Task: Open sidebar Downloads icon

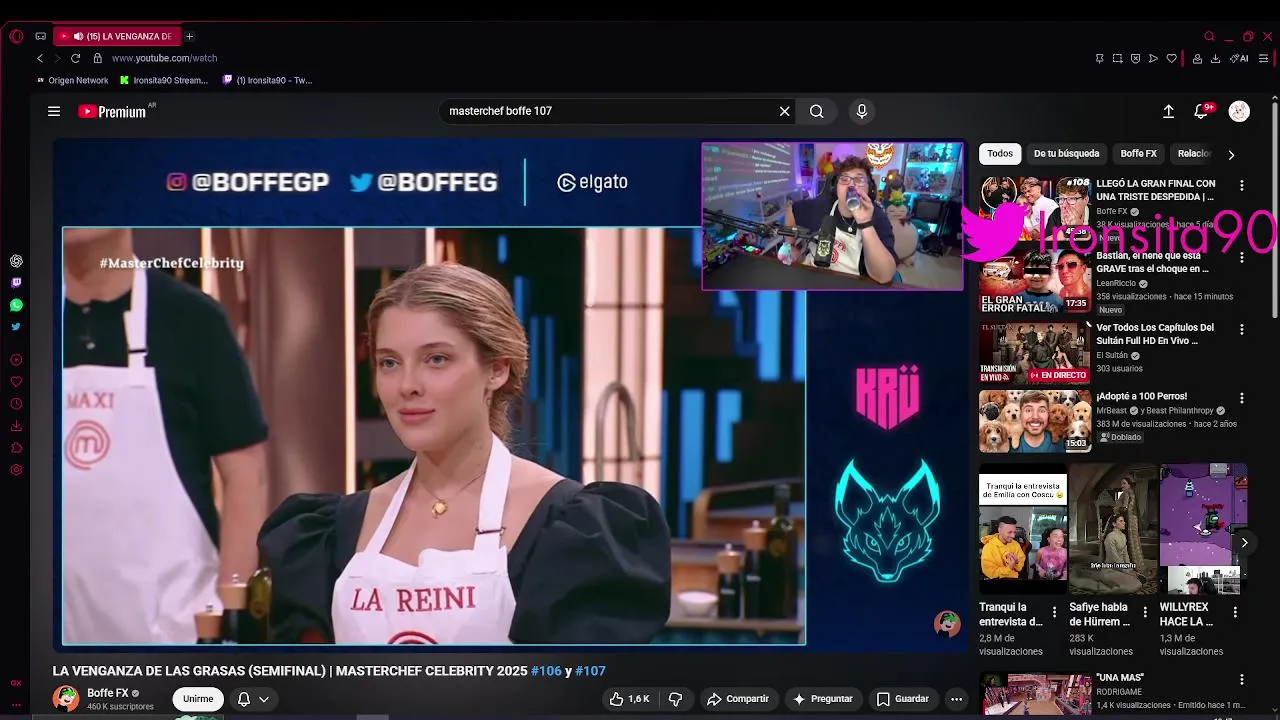Action: tap(16, 426)
